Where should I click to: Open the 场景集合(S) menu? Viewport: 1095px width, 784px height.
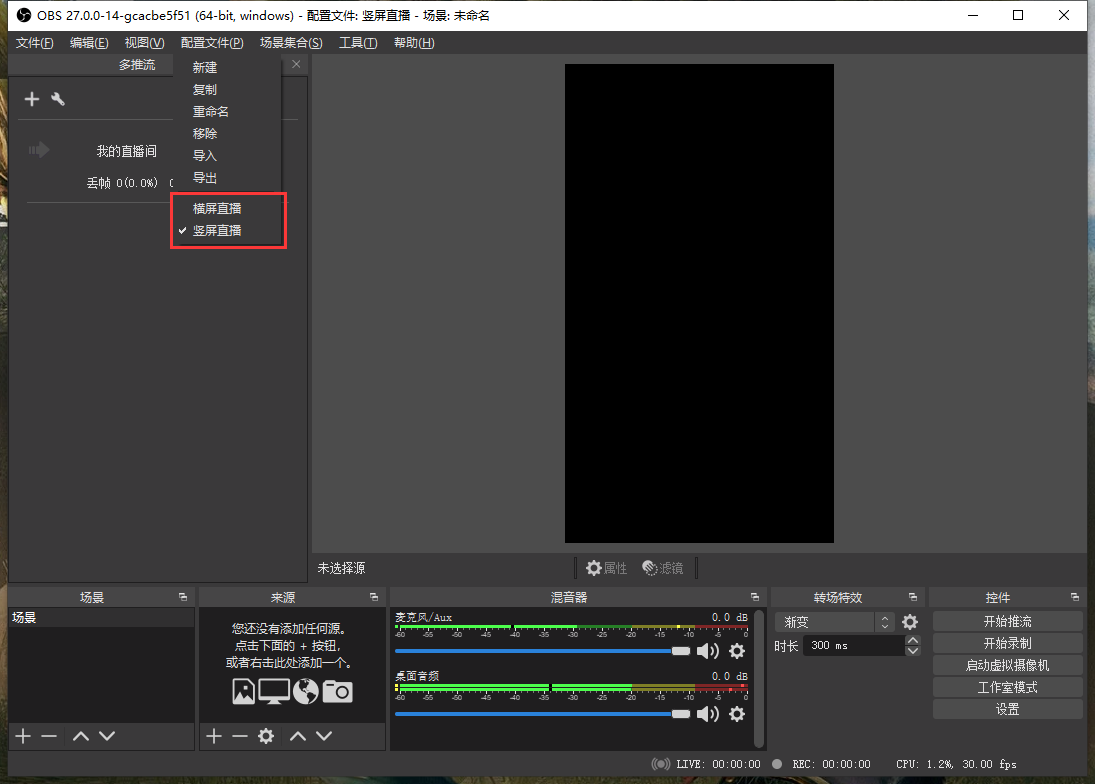click(x=291, y=43)
